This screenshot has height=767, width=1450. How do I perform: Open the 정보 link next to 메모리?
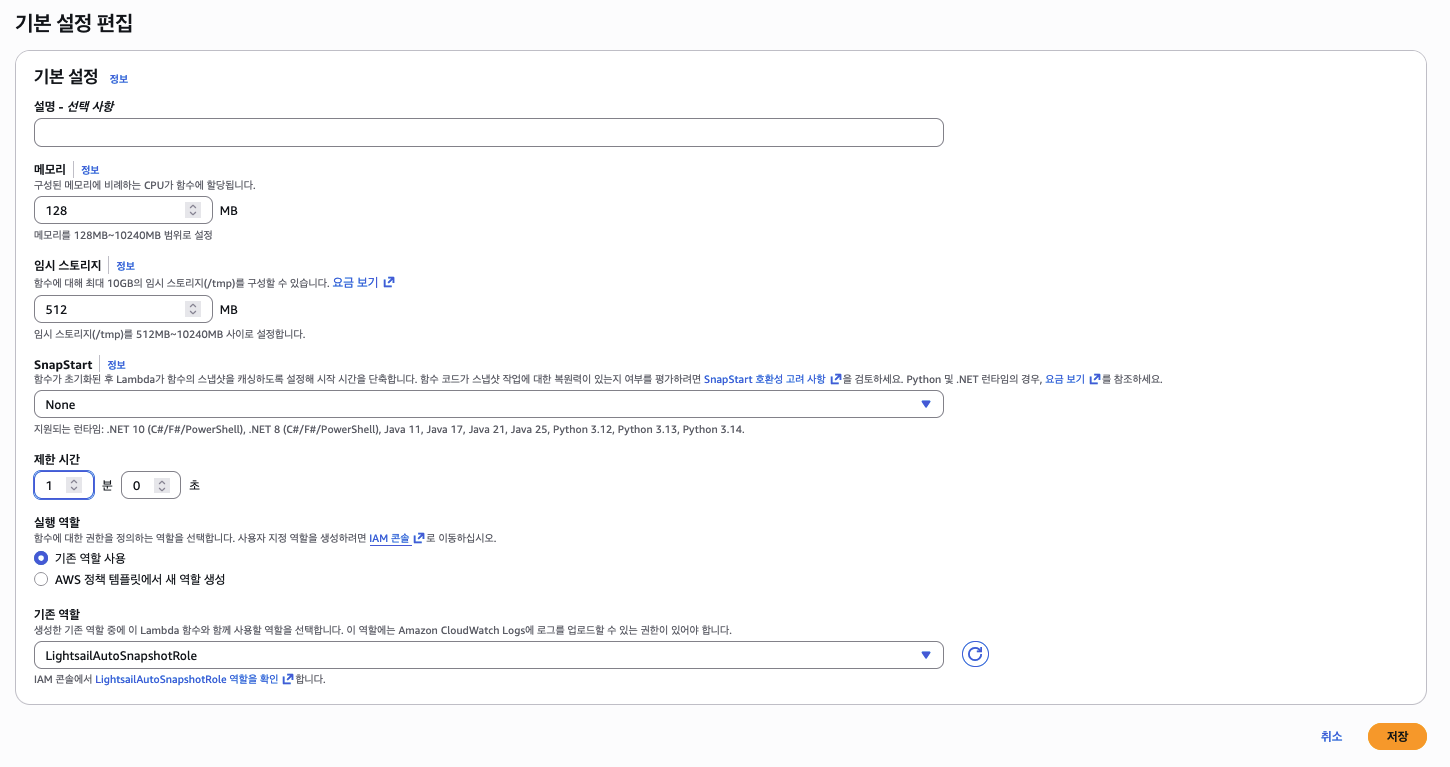tap(90, 170)
